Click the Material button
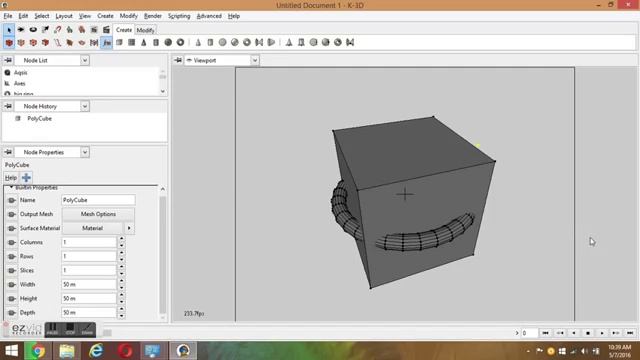Image resolution: width=640 pixels, height=360 pixels. (92, 228)
